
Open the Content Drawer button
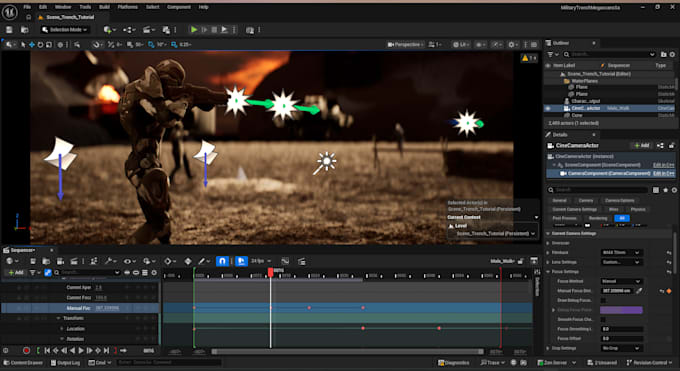pos(23,363)
